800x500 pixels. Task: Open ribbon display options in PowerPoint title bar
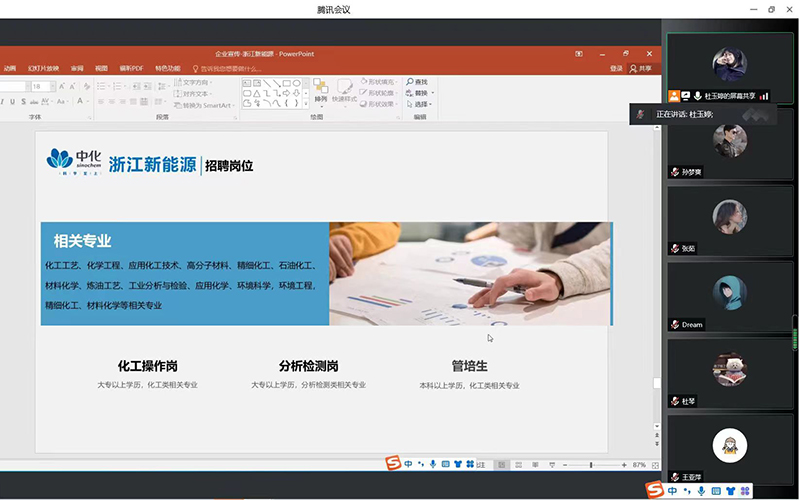pyautogui.click(x=579, y=54)
